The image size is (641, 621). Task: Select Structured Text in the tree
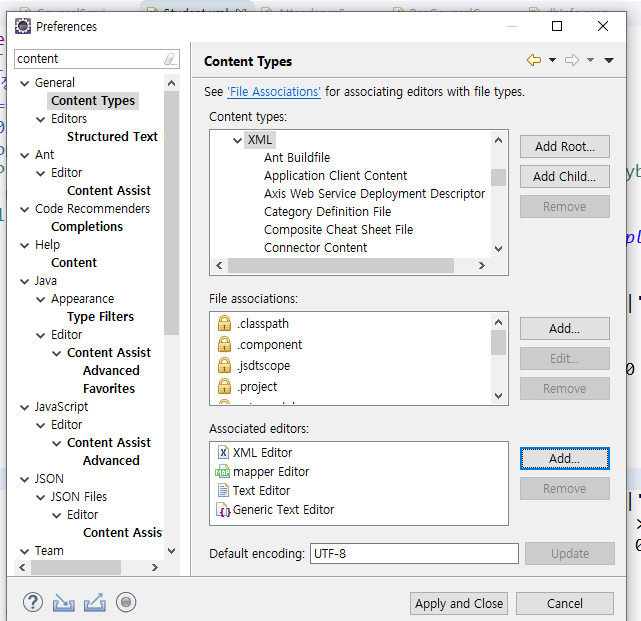(x=112, y=137)
